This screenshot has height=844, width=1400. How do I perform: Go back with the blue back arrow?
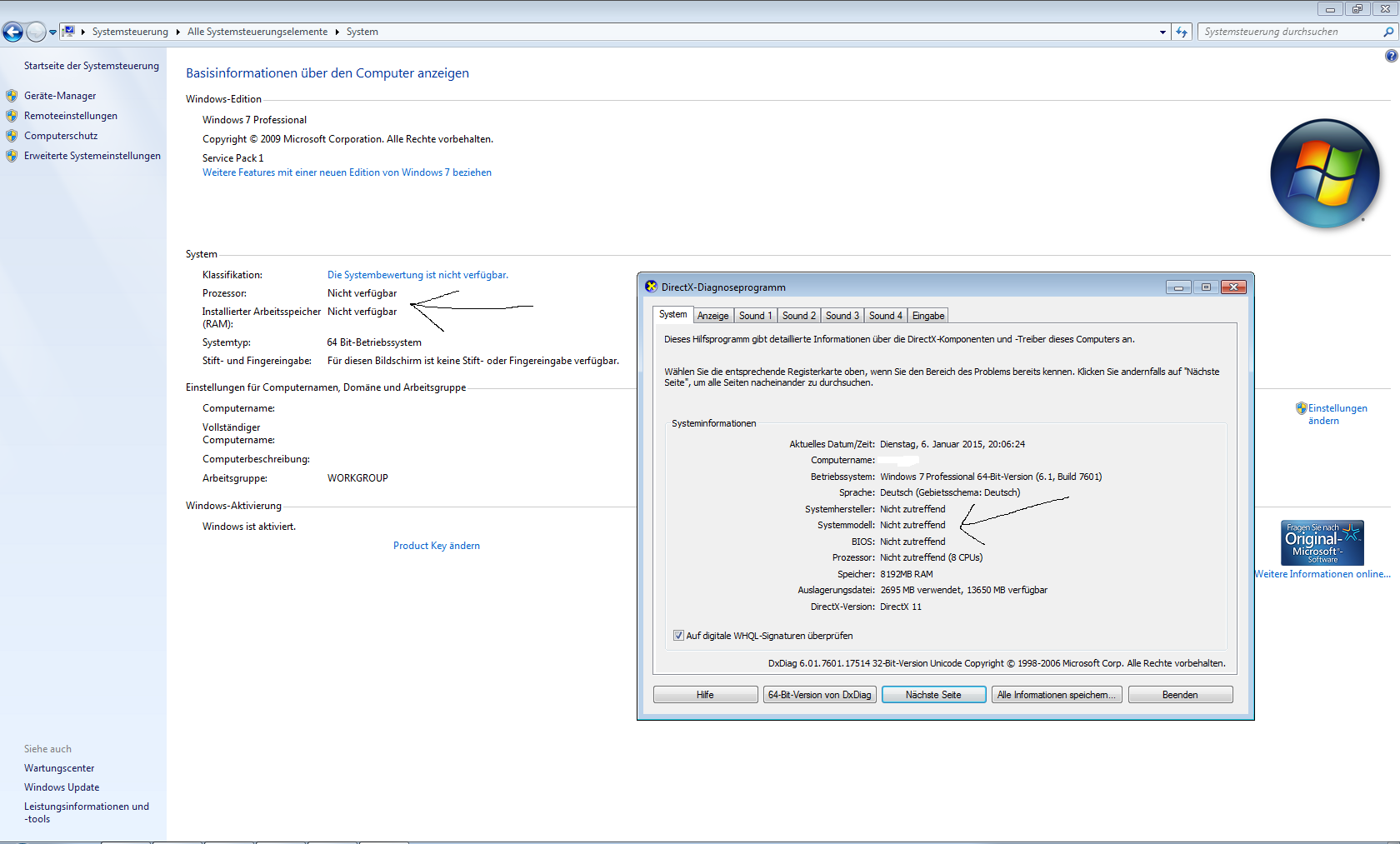coord(12,32)
